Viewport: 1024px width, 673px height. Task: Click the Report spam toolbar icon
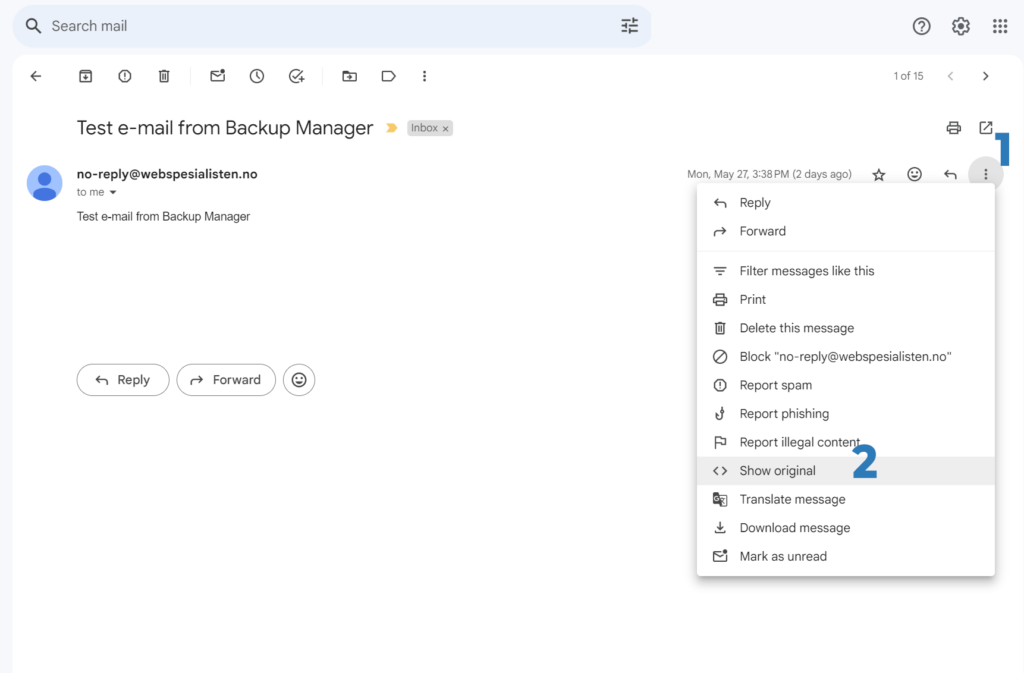pos(125,76)
